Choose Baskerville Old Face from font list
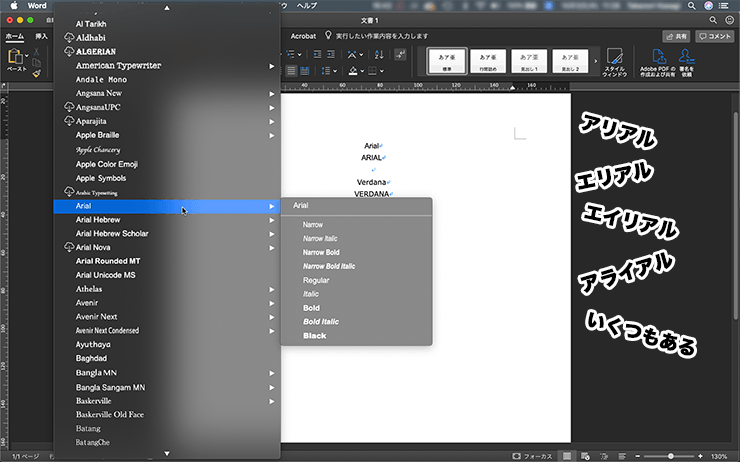The width and height of the screenshot is (740, 462). click(109, 414)
